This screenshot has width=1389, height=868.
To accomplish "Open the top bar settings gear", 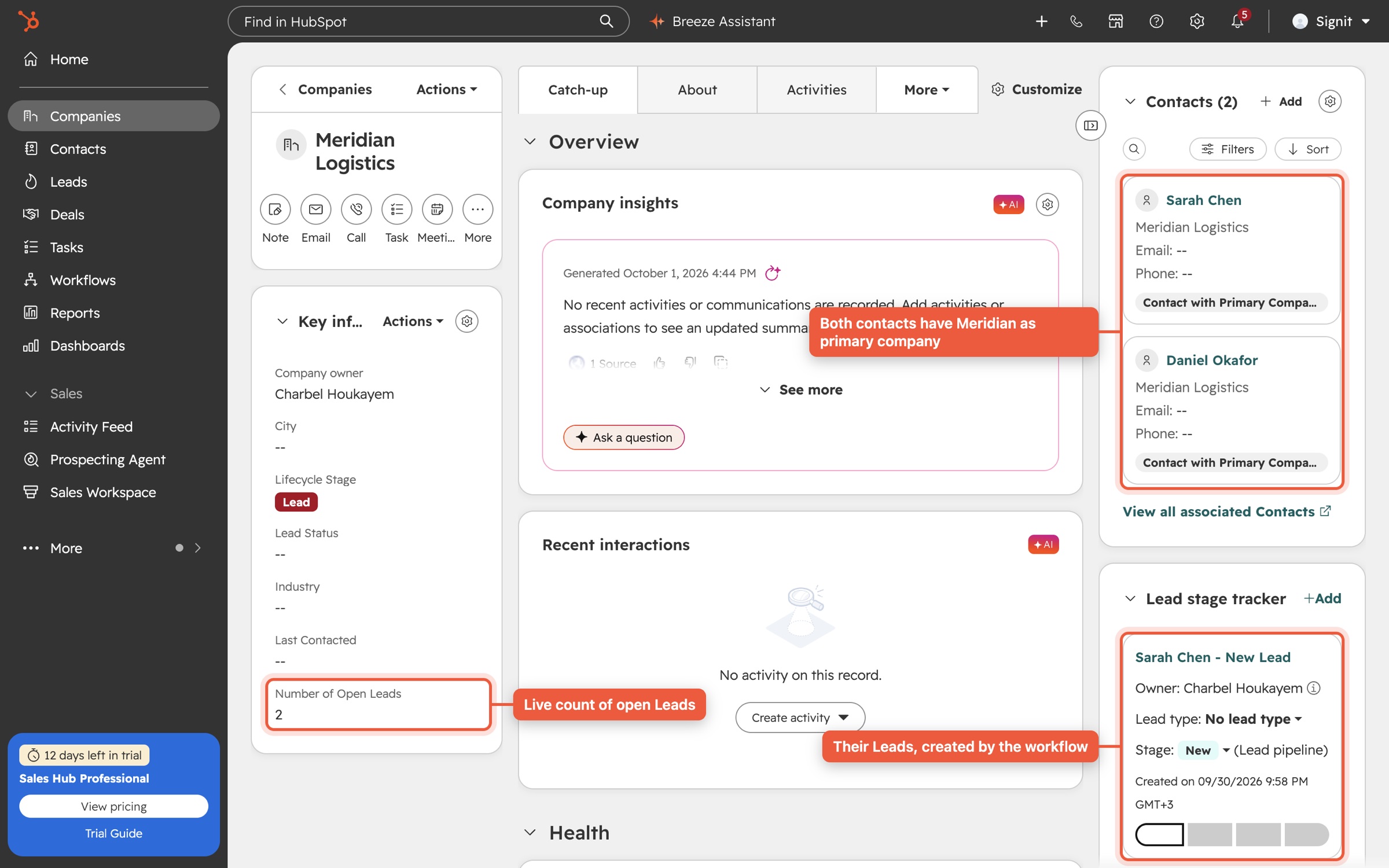I will point(1197,21).
